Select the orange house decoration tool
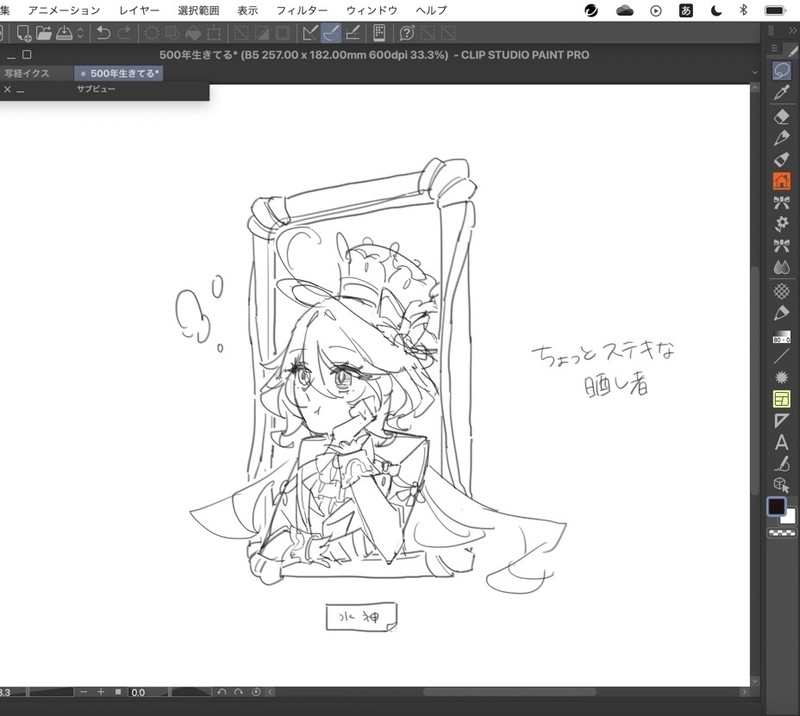Viewport: 800px width, 716px height. [781, 181]
